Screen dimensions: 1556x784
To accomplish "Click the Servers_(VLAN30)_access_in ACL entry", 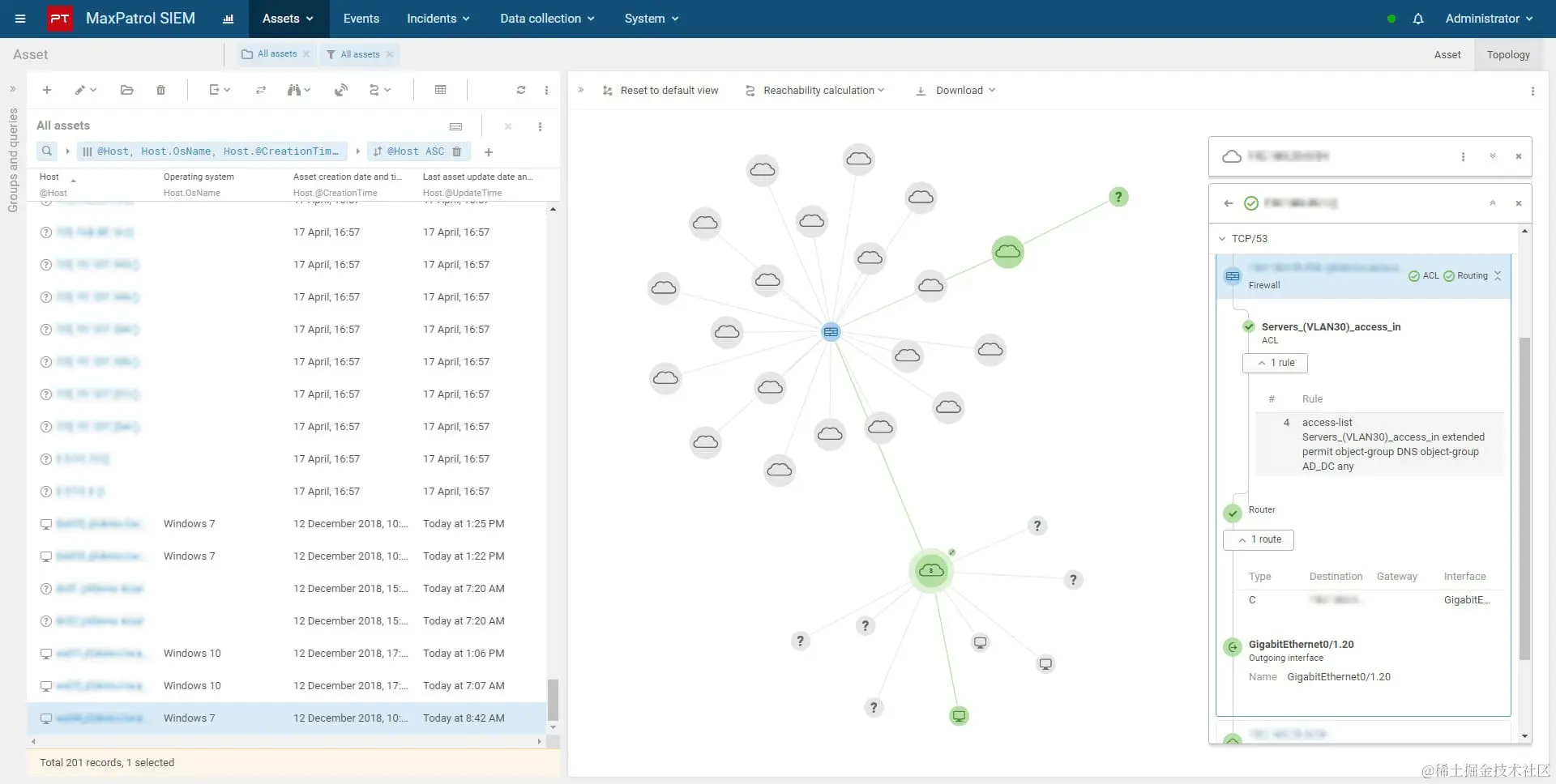I will [x=1331, y=327].
